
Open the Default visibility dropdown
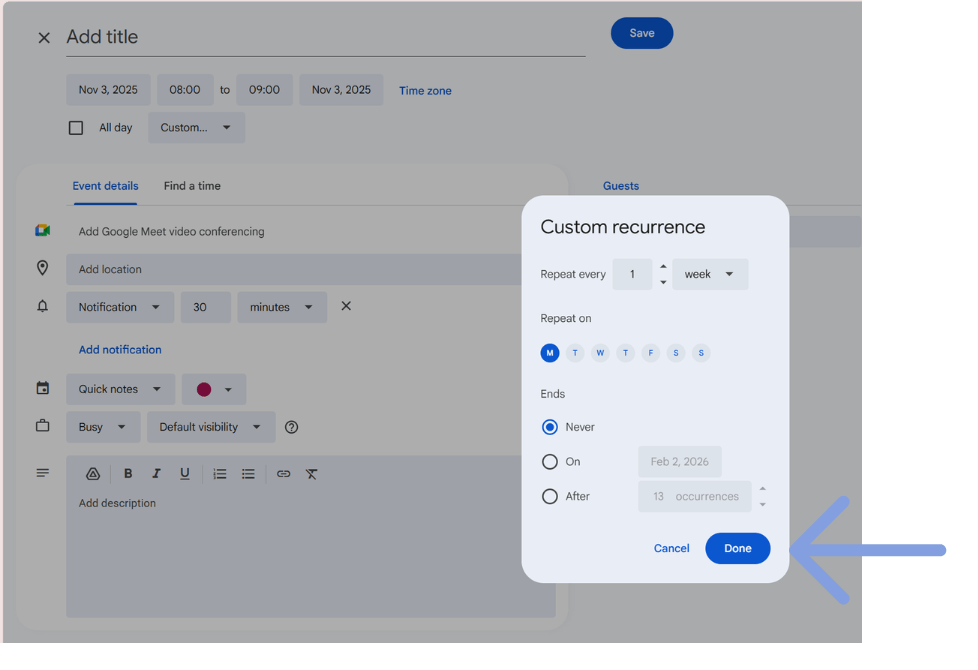click(x=210, y=427)
